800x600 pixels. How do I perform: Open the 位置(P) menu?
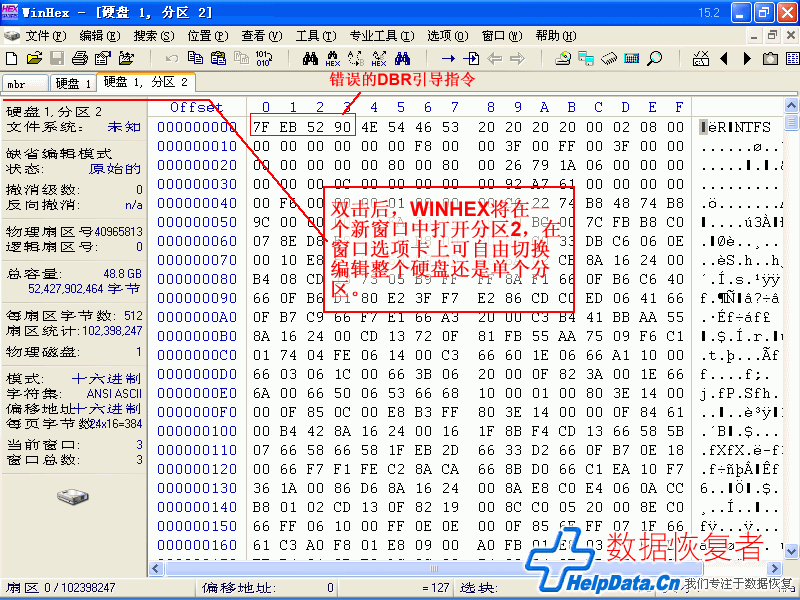[208, 36]
